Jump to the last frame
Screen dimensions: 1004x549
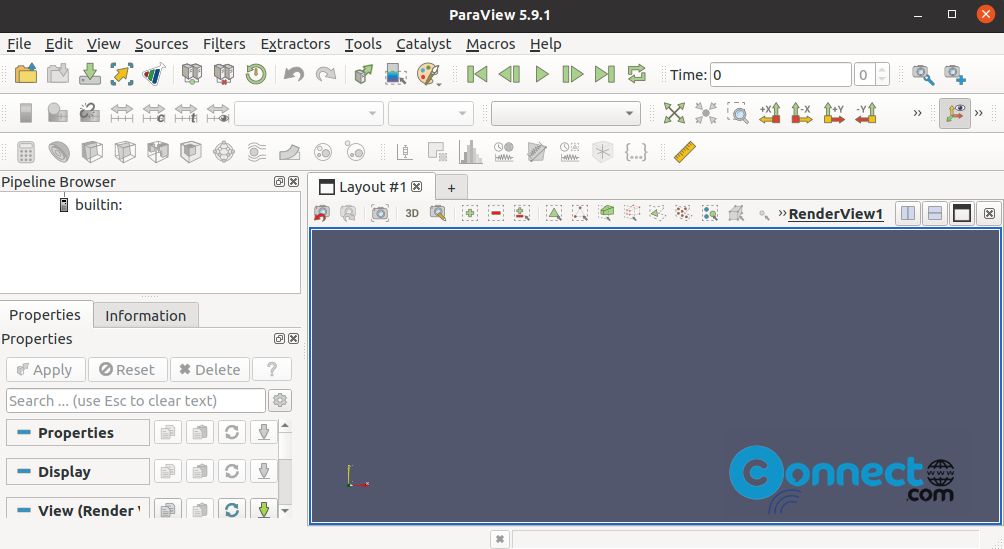coord(604,74)
